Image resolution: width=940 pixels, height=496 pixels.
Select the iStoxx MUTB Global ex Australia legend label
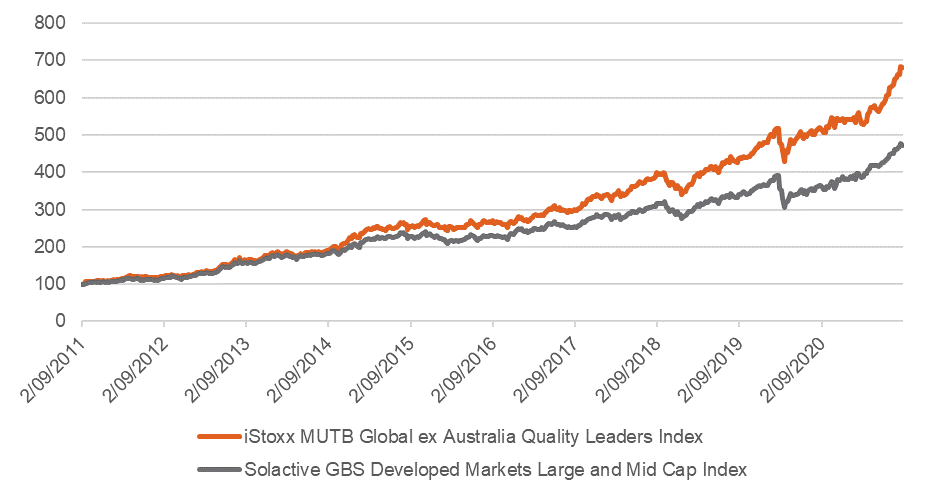click(473, 437)
